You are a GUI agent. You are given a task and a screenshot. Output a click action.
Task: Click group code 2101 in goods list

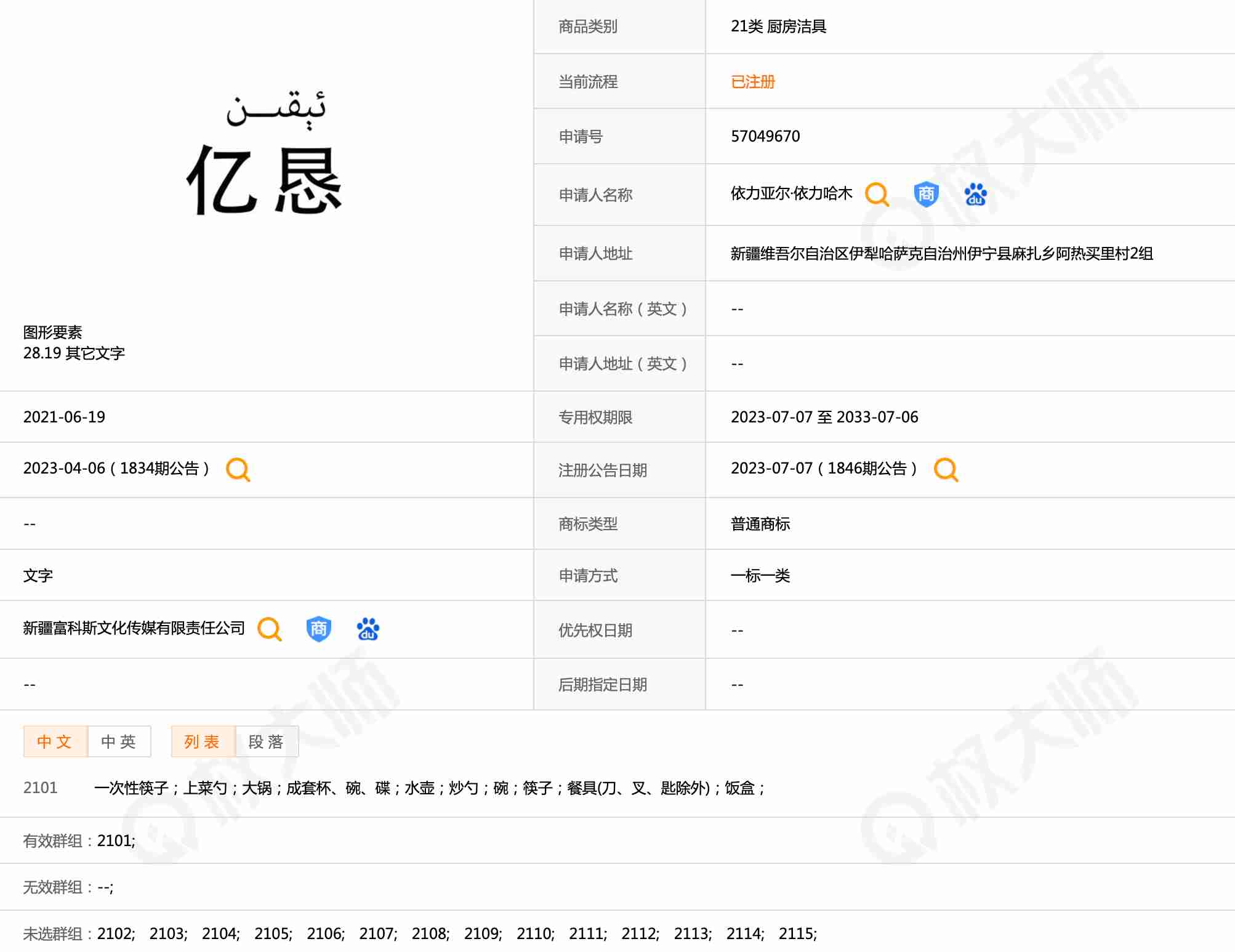(40, 788)
